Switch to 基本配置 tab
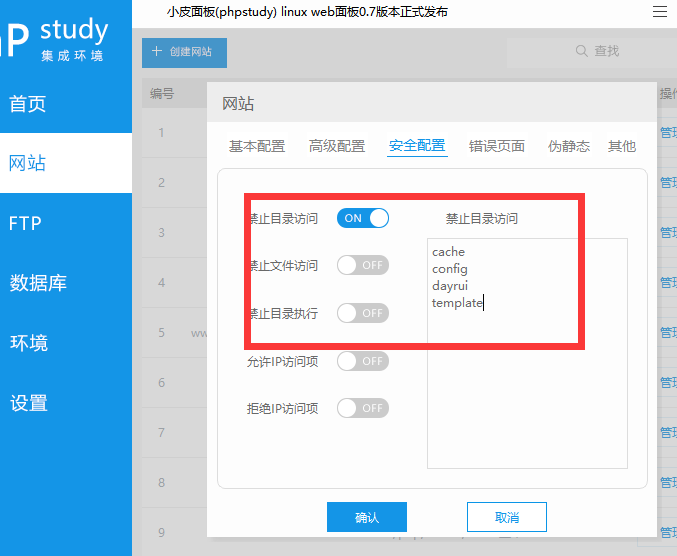The image size is (677, 556). pos(257,146)
